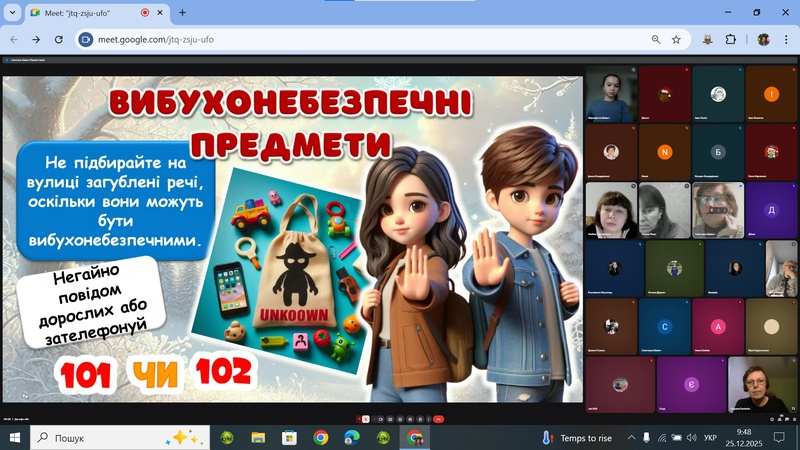Raise hand in Meet toolbar
The image size is (800, 450).
click(x=420, y=419)
